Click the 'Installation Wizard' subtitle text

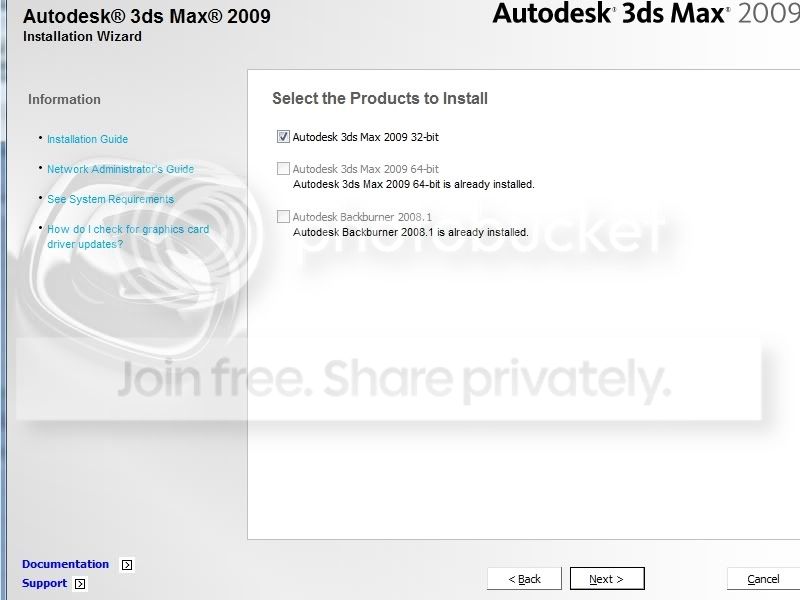[82, 37]
